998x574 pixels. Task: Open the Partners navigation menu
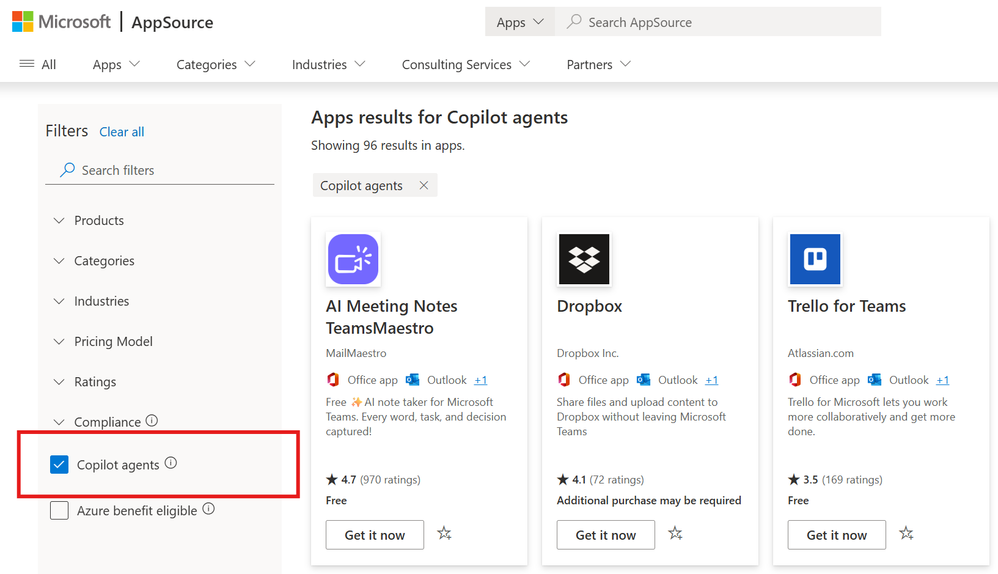pyautogui.click(x=599, y=64)
